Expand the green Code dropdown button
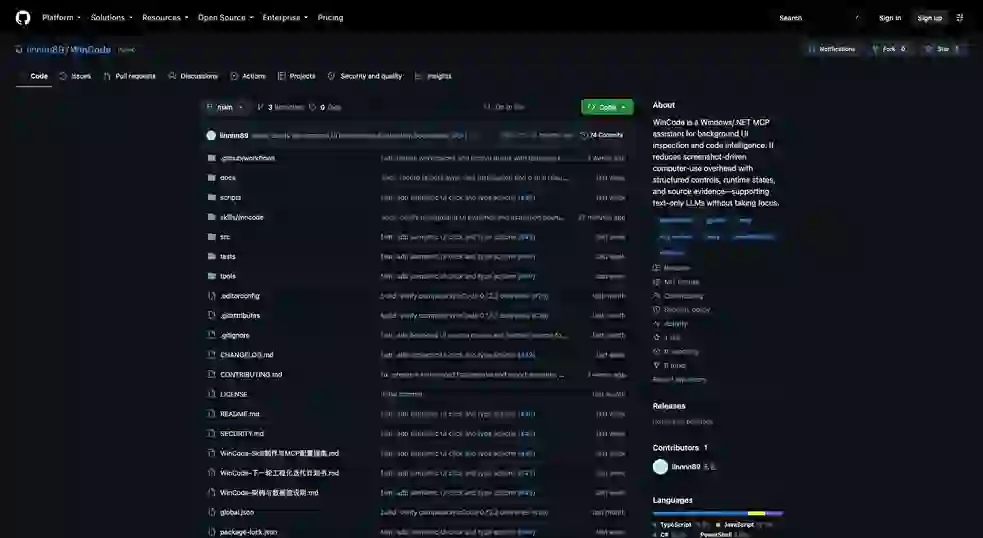This screenshot has width=983, height=538. [x=607, y=107]
